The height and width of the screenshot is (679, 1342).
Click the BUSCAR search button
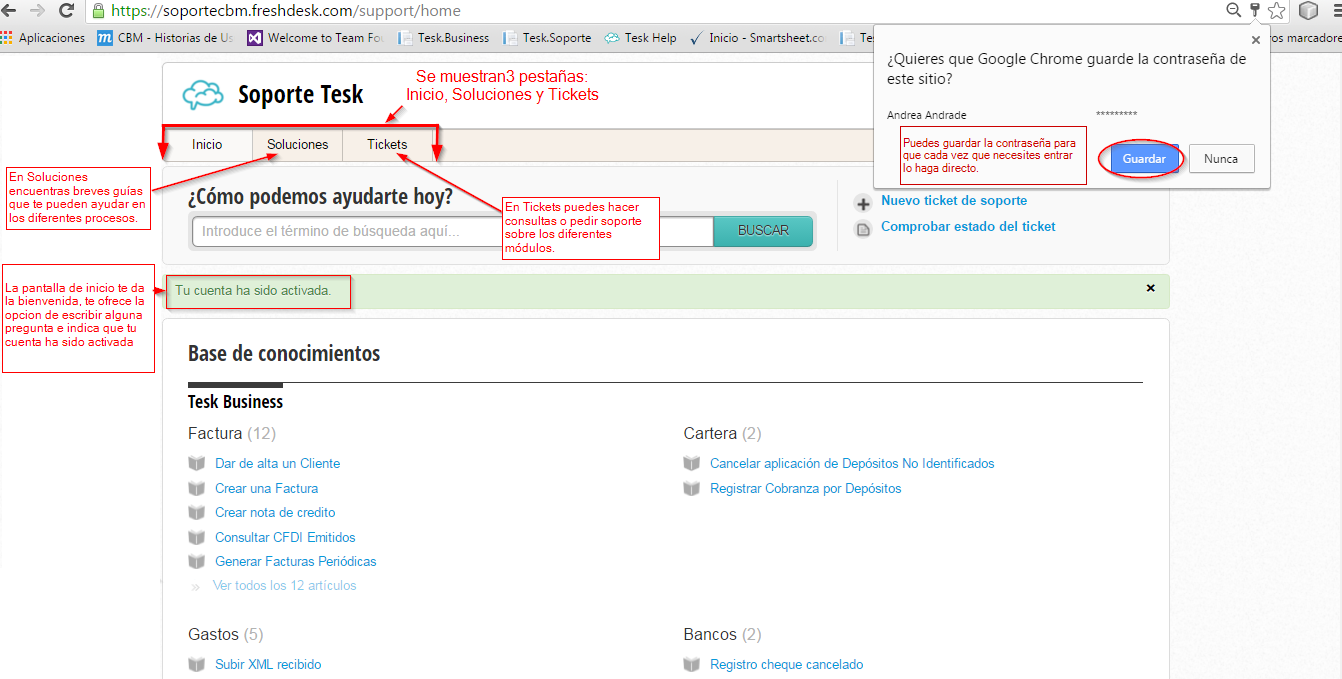click(763, 230)
